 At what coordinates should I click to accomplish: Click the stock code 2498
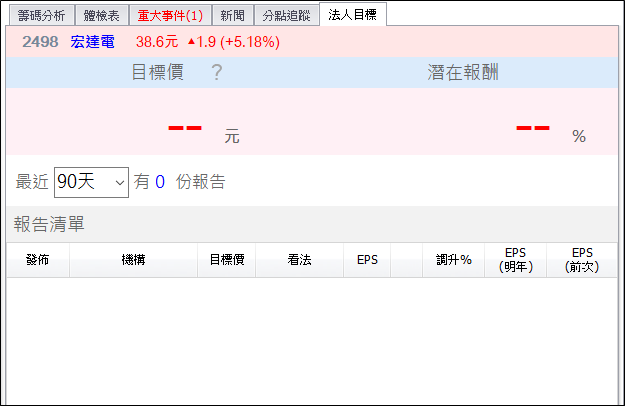pos(40,42)
